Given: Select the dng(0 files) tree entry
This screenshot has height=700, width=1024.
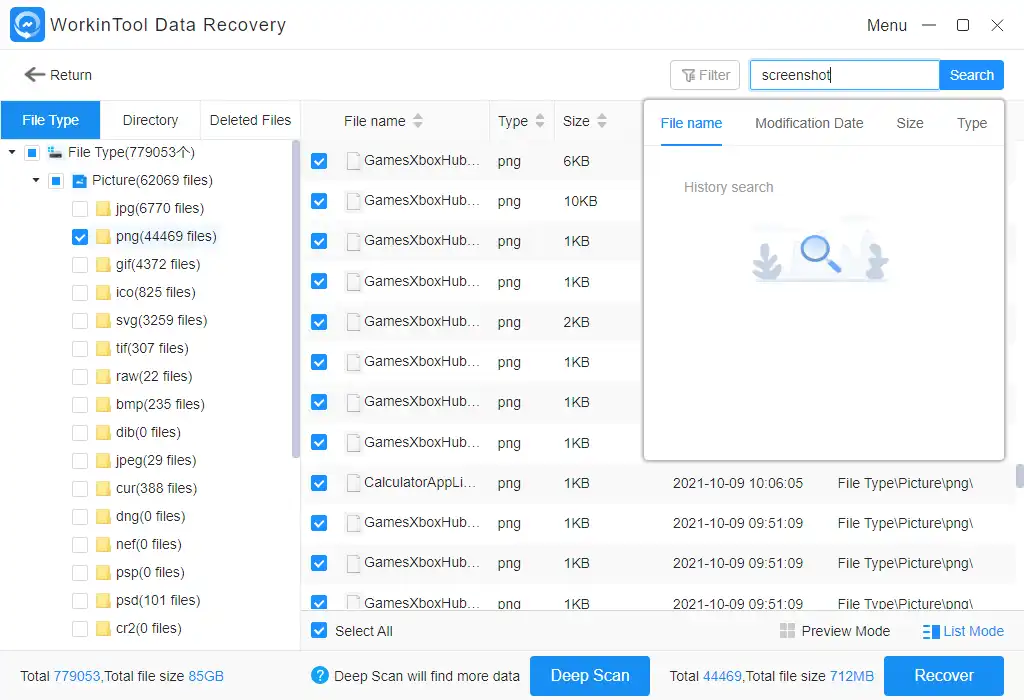Looking at the screenshot, I should tap(151, 517).
